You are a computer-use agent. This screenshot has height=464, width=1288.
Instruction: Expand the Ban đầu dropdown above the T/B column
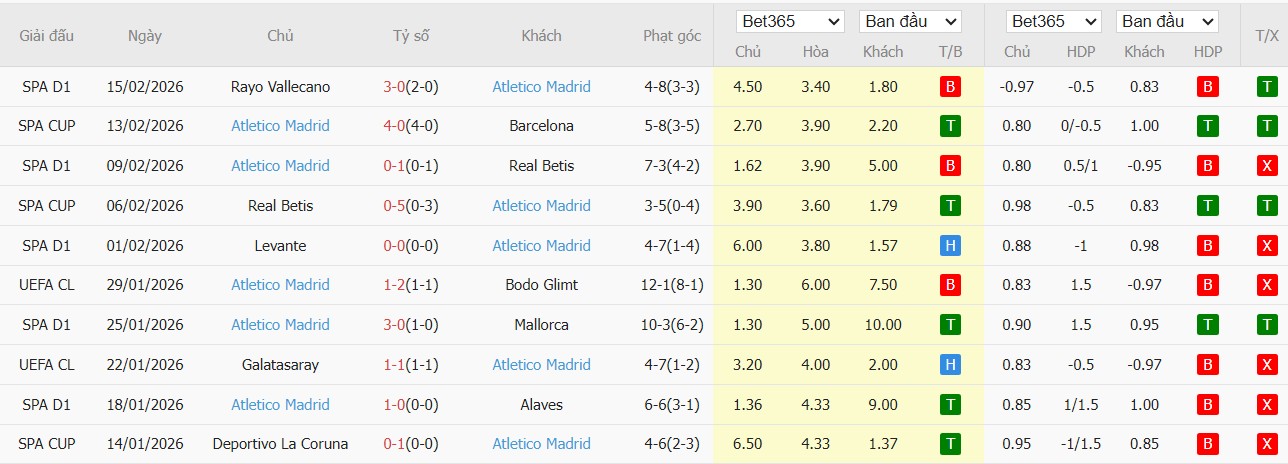point(910,21)
